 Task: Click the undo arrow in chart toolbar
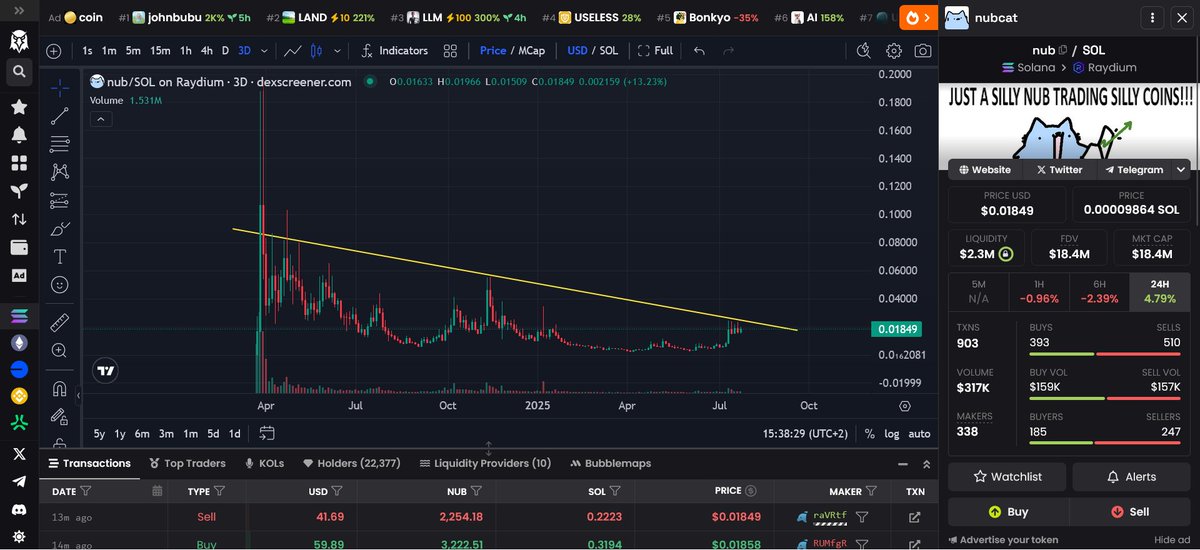(x=699, y=51)
